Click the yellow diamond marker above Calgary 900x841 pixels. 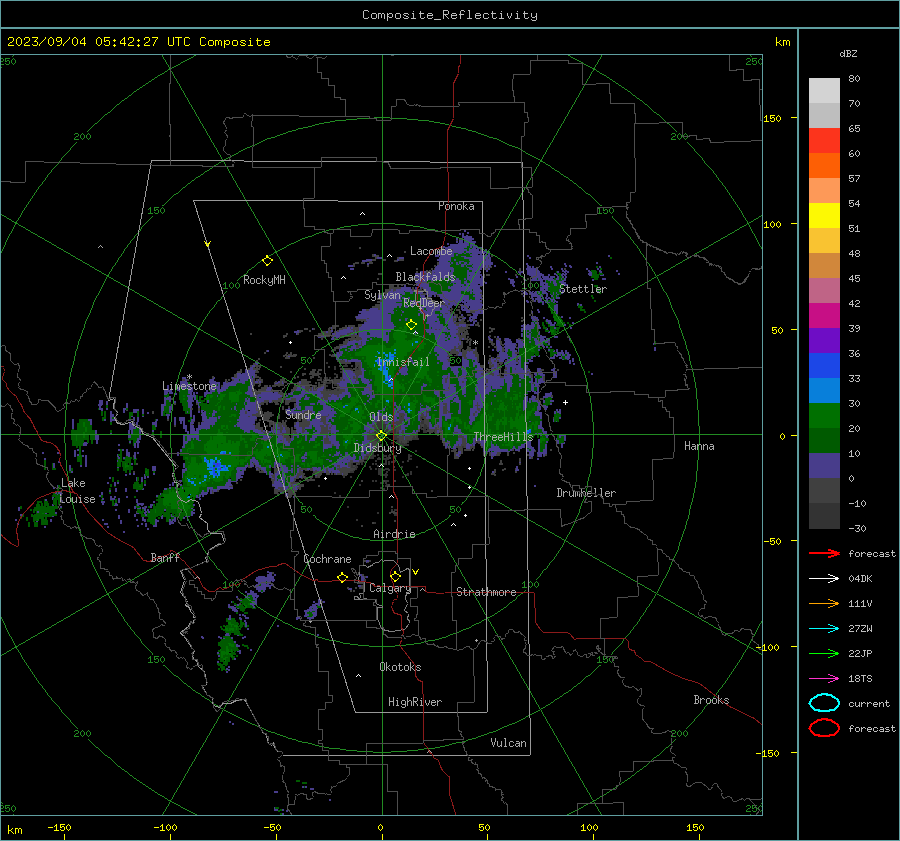pyautogui.click(x=395, y=576)
